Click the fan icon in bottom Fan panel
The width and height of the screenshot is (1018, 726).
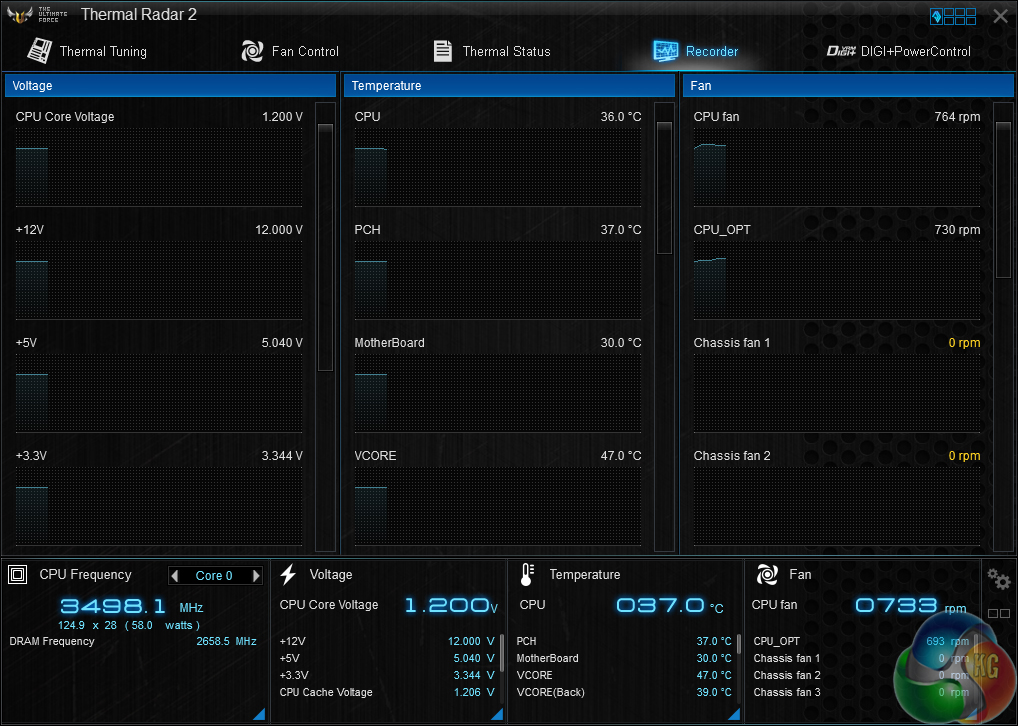coord(767,574)
